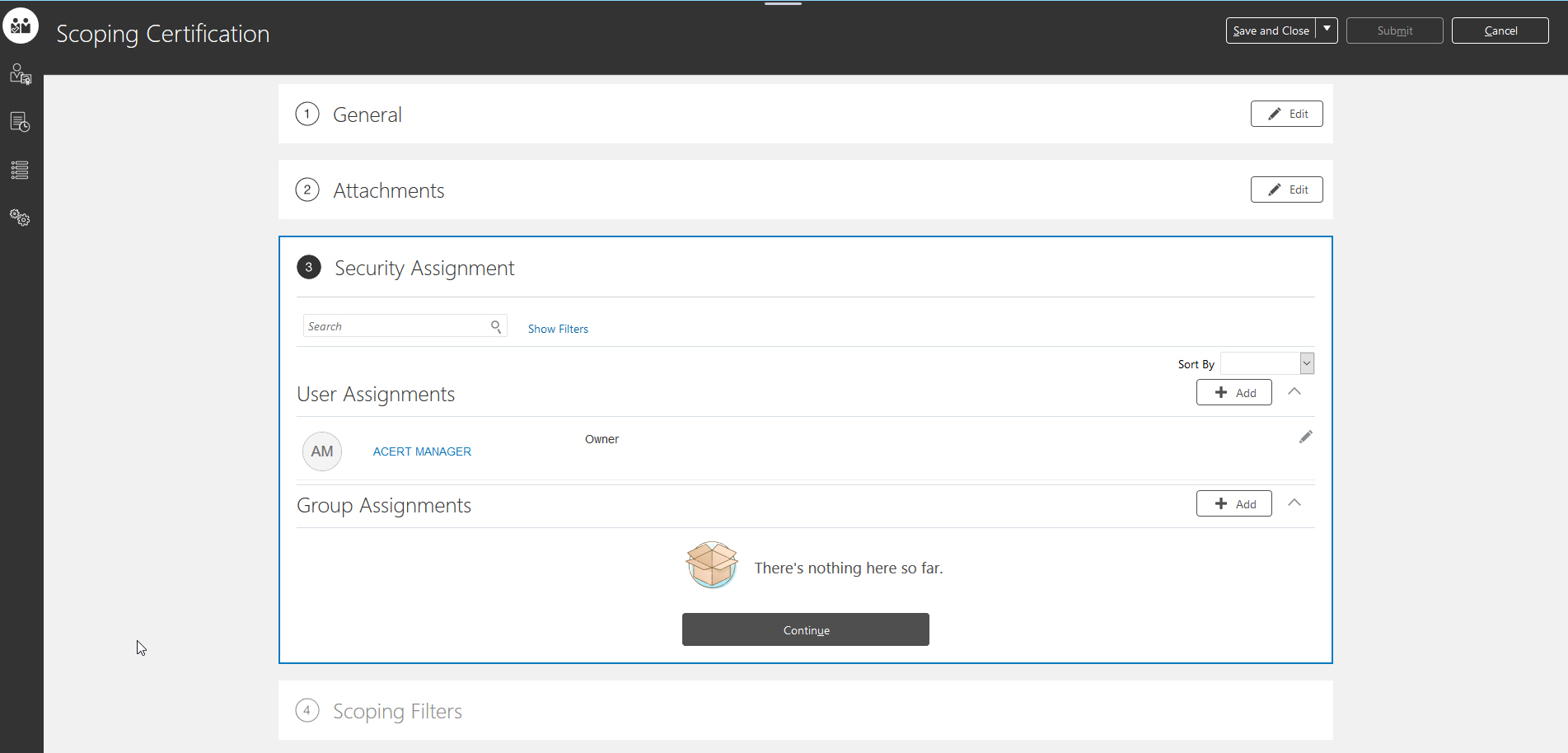Add a new user assignment
The height and width of the screenshot is (753, 1568).
[x=1233, y=392]
